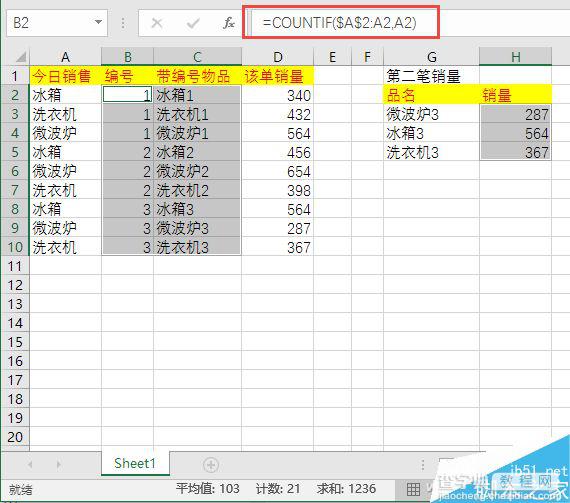The height and width of the screenshot is (503, 570).
Task: Click cell 第二笔销量
Action: (431, 76)
